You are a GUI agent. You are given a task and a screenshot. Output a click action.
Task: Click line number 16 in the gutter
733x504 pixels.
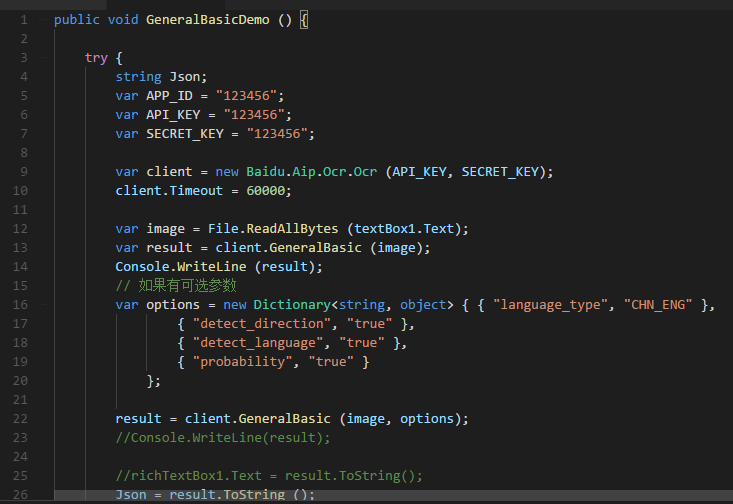point(22,304)
